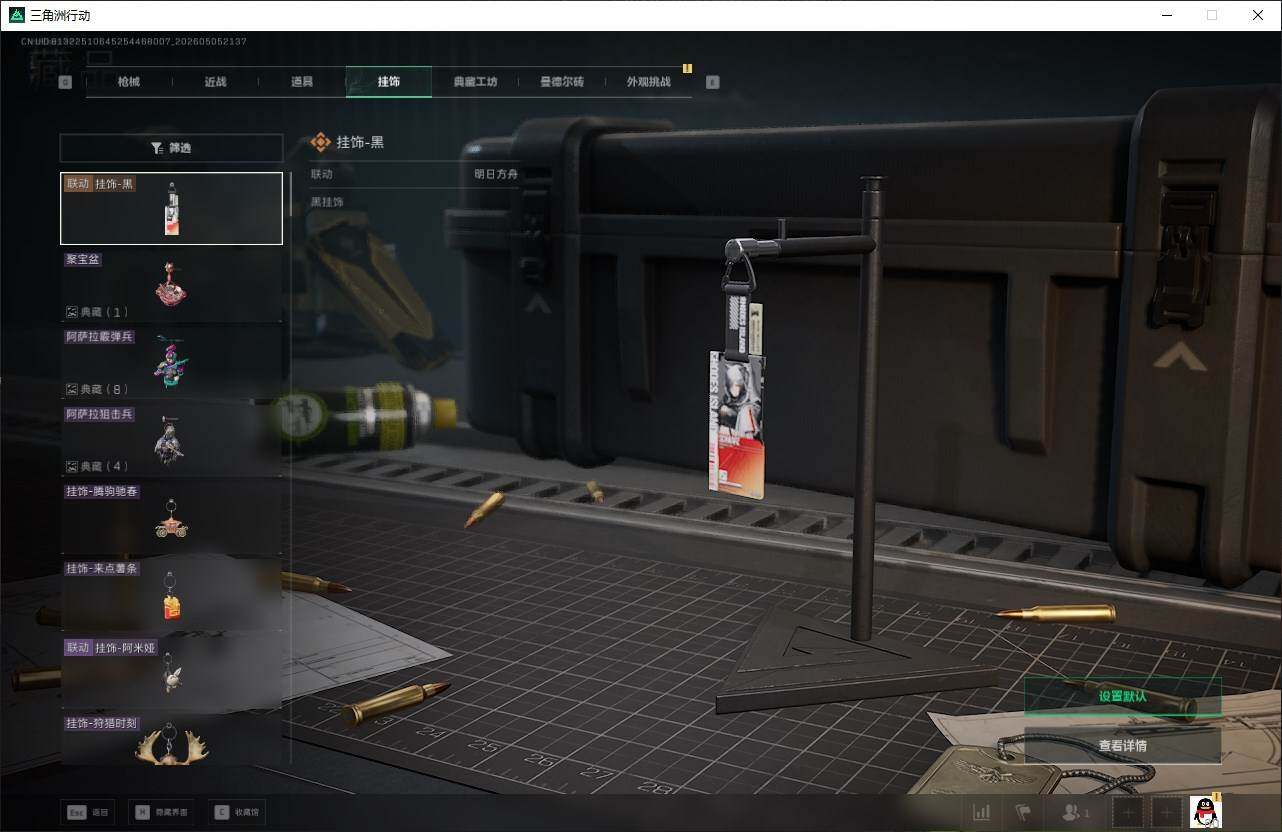Select the 挂饰-黑 charm item

click(x=171, y=209)
